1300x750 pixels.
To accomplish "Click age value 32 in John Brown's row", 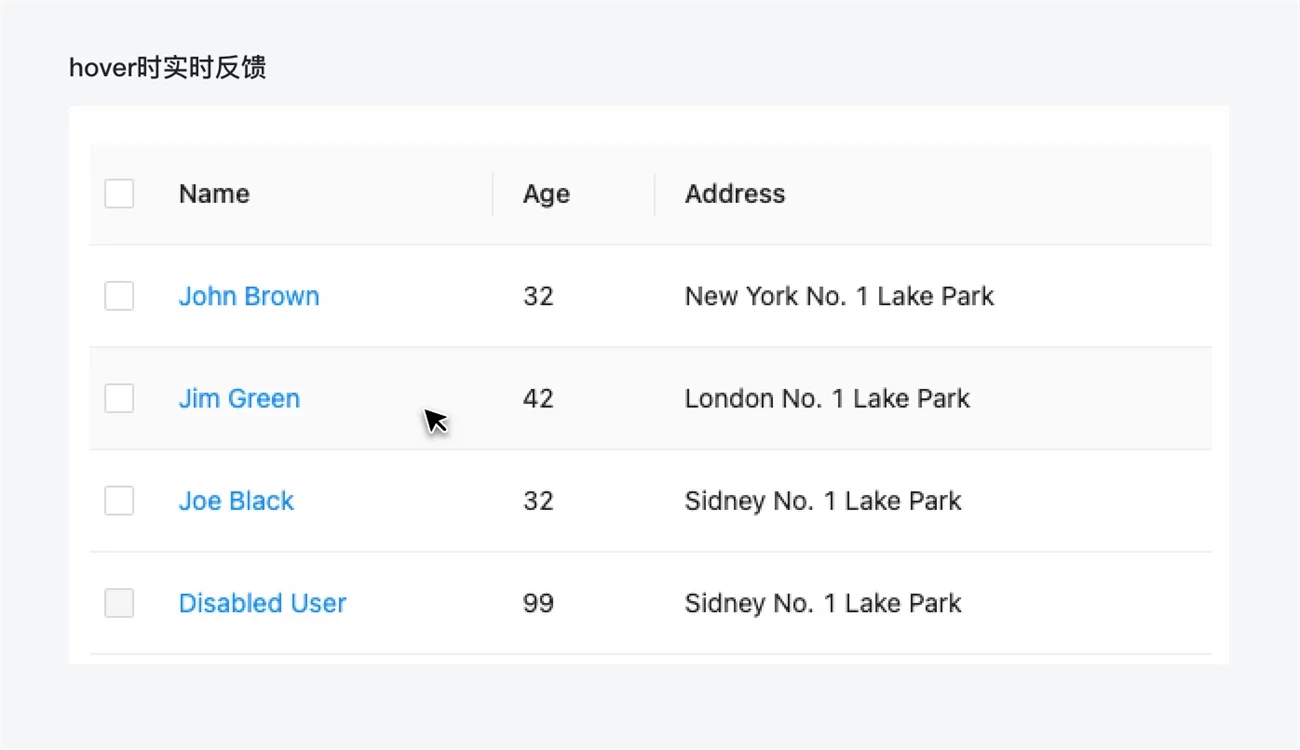I will pyautogui.click(x=538, y=296).
